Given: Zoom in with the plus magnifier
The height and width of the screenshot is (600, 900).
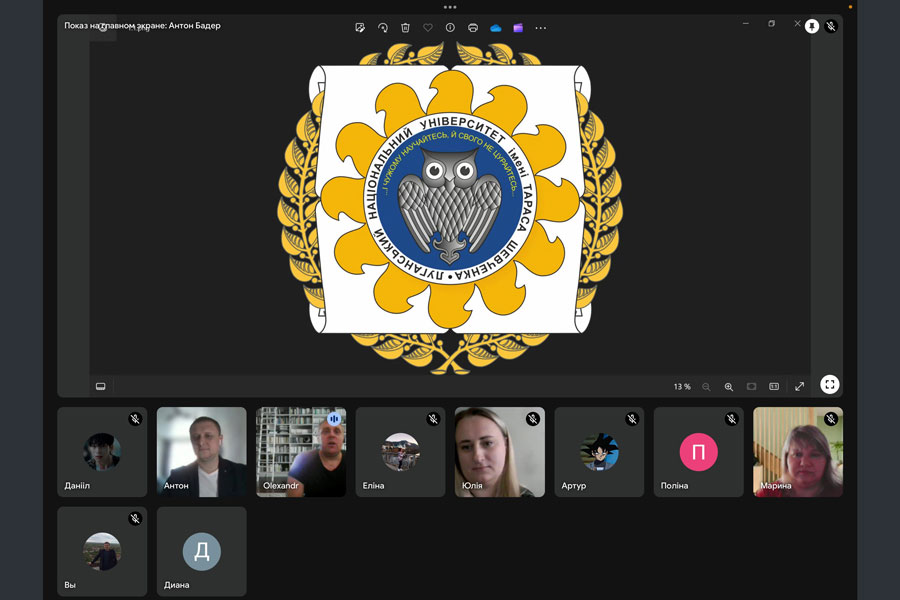Looking at the screenshot, I should (x=728, y=386).
